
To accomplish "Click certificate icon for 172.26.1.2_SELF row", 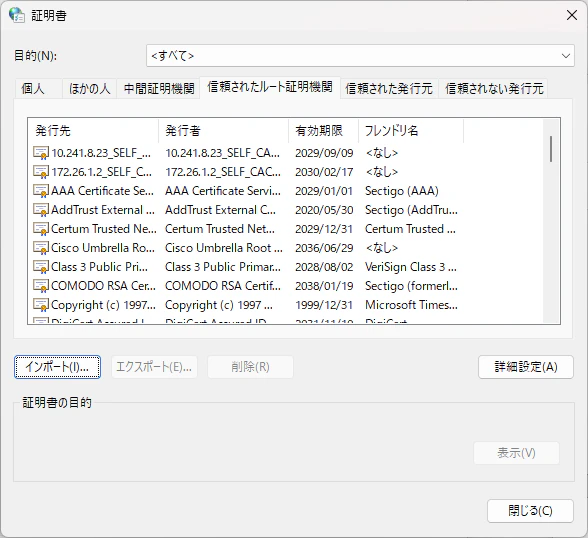I will 41,172.
